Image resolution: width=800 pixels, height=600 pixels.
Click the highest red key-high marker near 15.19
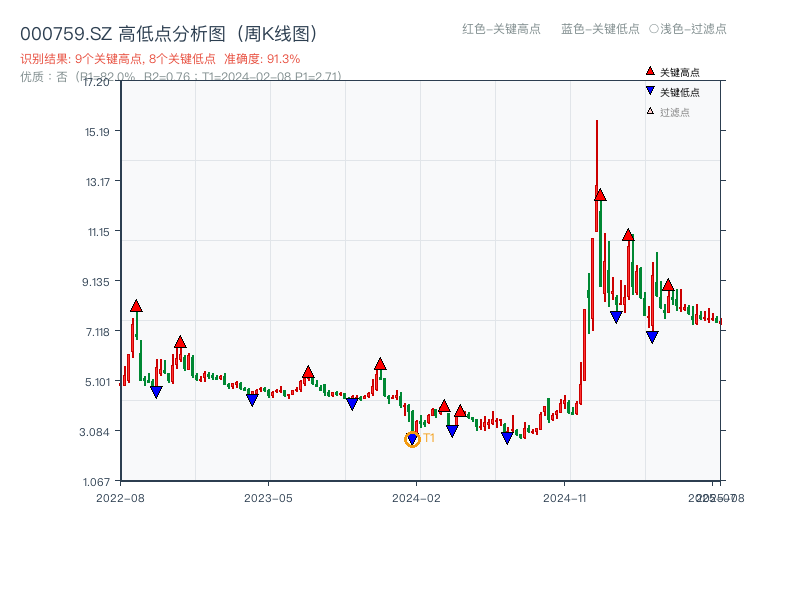point(600,196)
